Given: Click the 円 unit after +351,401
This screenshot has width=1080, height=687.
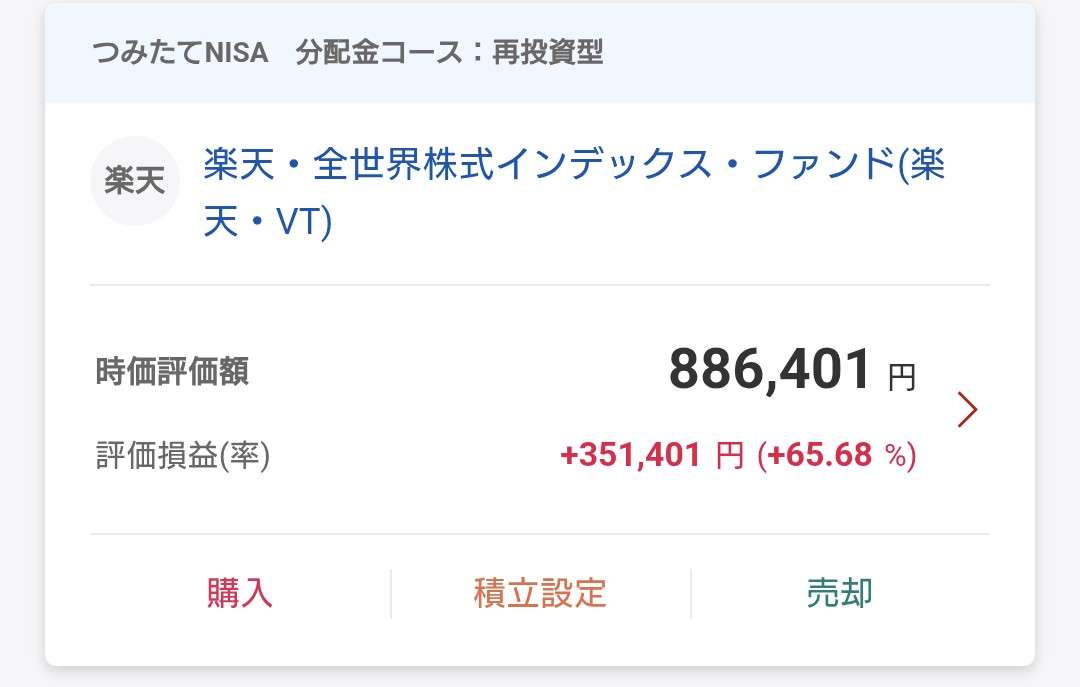Looking at the screenshot, I should (730, 455).
